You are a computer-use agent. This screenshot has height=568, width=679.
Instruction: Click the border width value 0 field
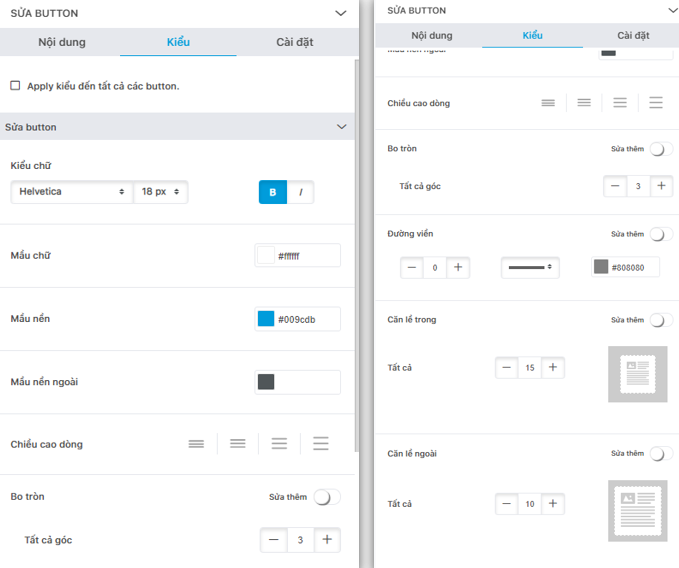click(x=435, y=268)
